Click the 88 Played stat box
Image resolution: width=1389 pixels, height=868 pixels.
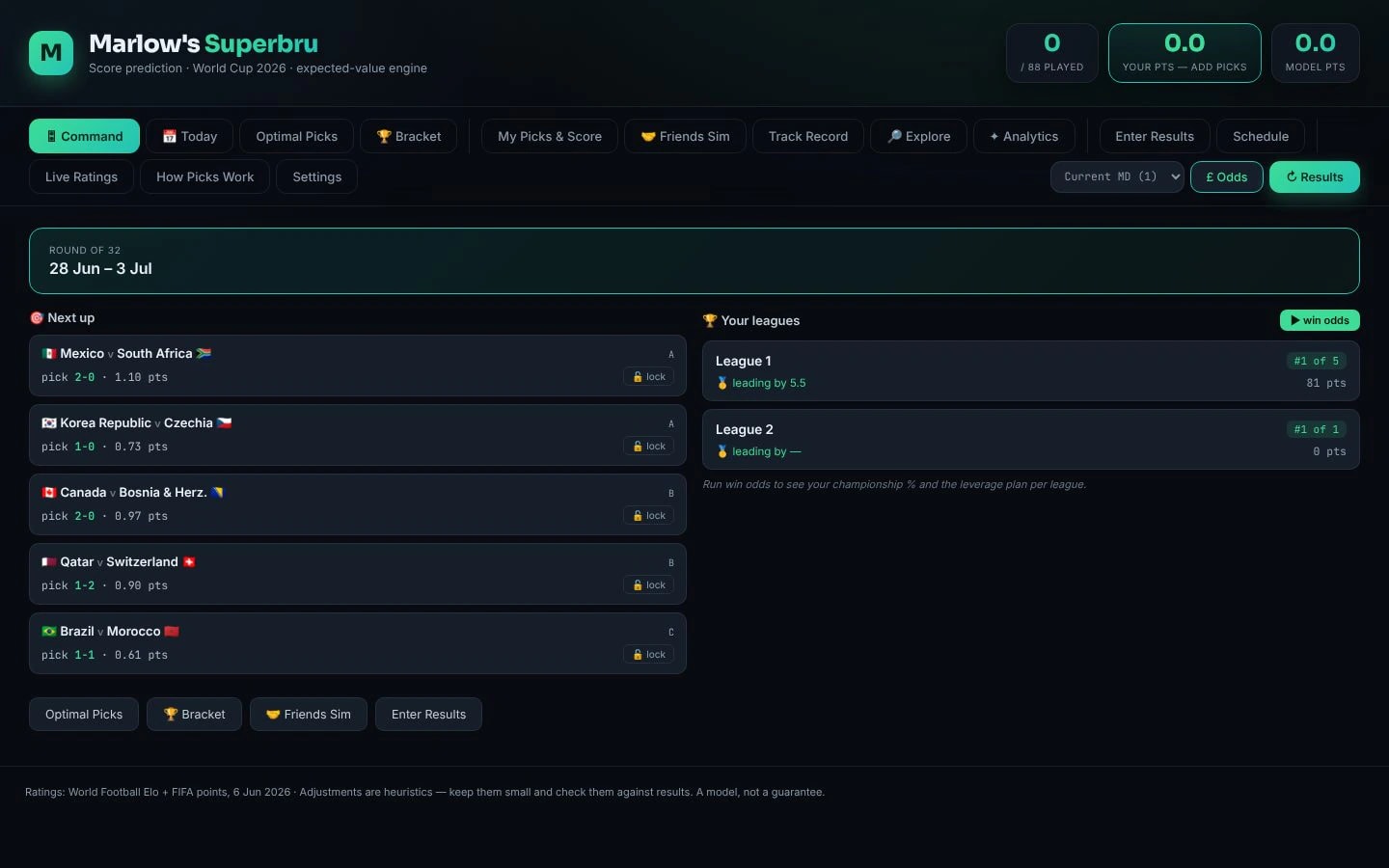point(1052,53)
